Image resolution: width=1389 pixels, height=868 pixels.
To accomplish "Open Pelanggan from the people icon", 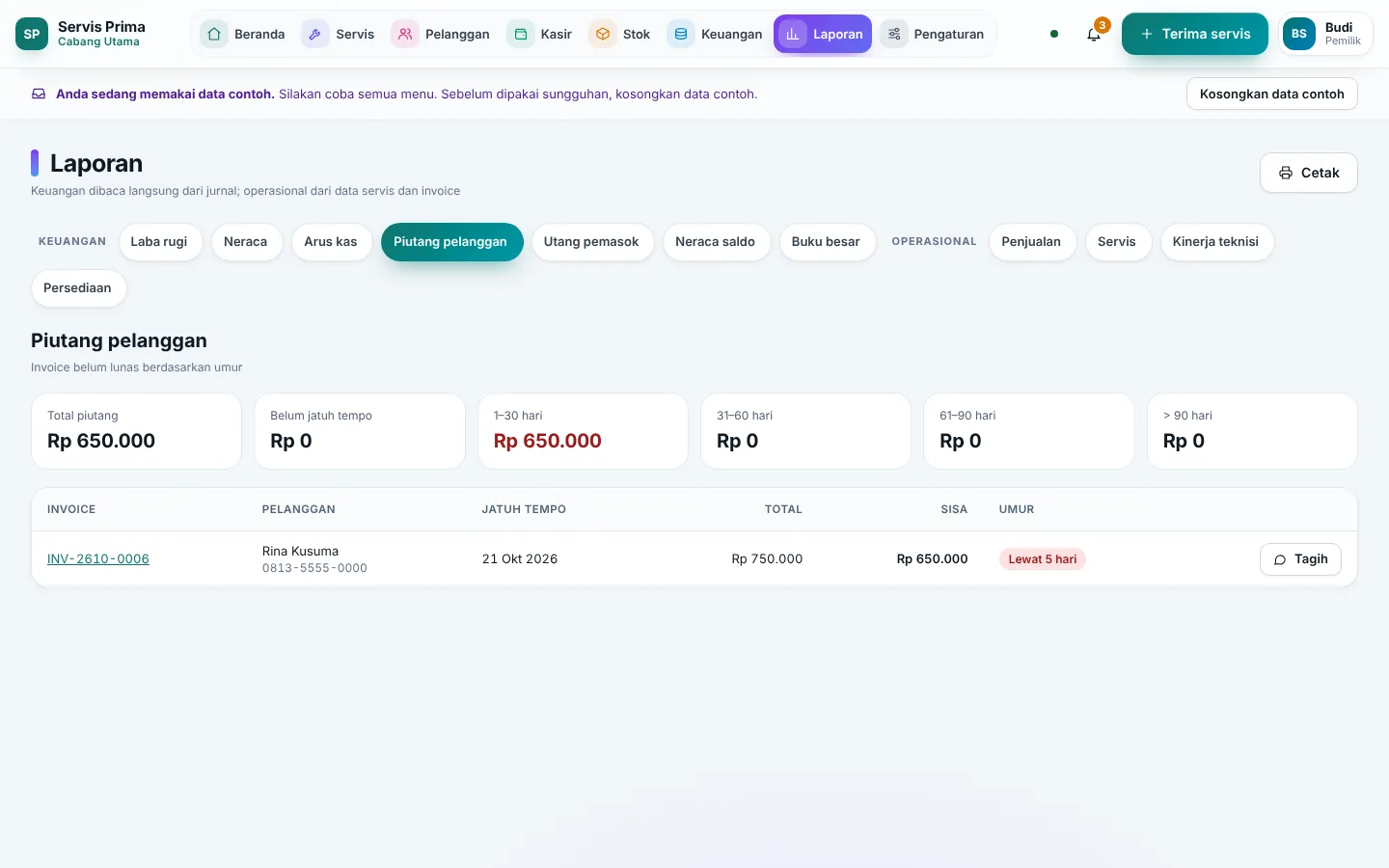I will click(x=405, y=34).
